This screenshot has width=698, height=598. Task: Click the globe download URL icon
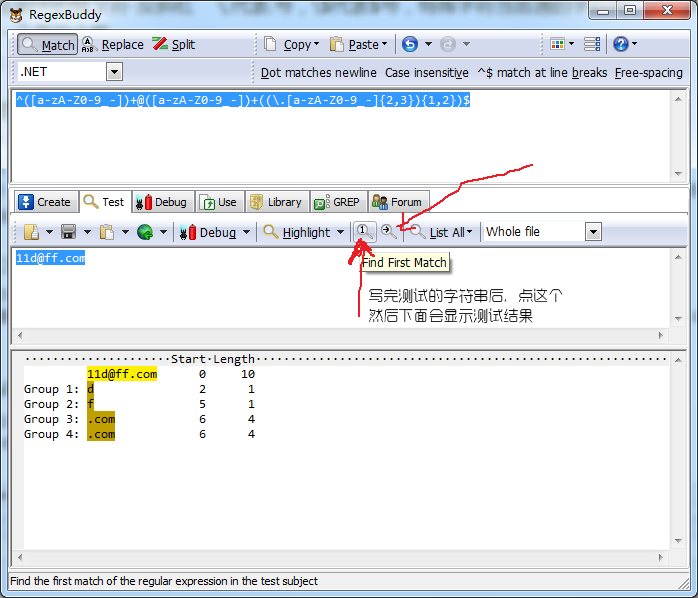pos(145,232)
